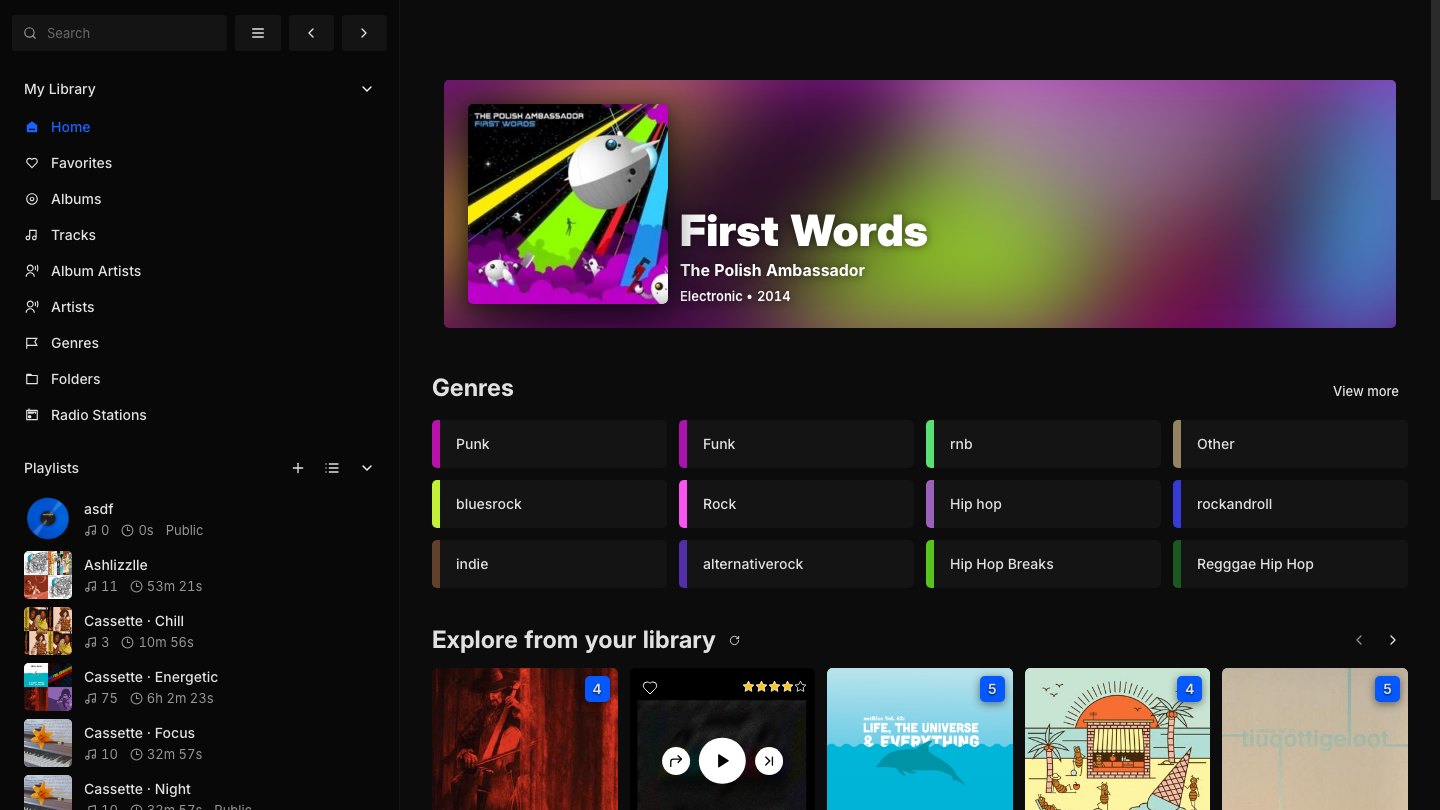Screen dimensions: 1440x810
Task: Select the Other genre
Action: pyautogui.click(x=1290, y=444)
